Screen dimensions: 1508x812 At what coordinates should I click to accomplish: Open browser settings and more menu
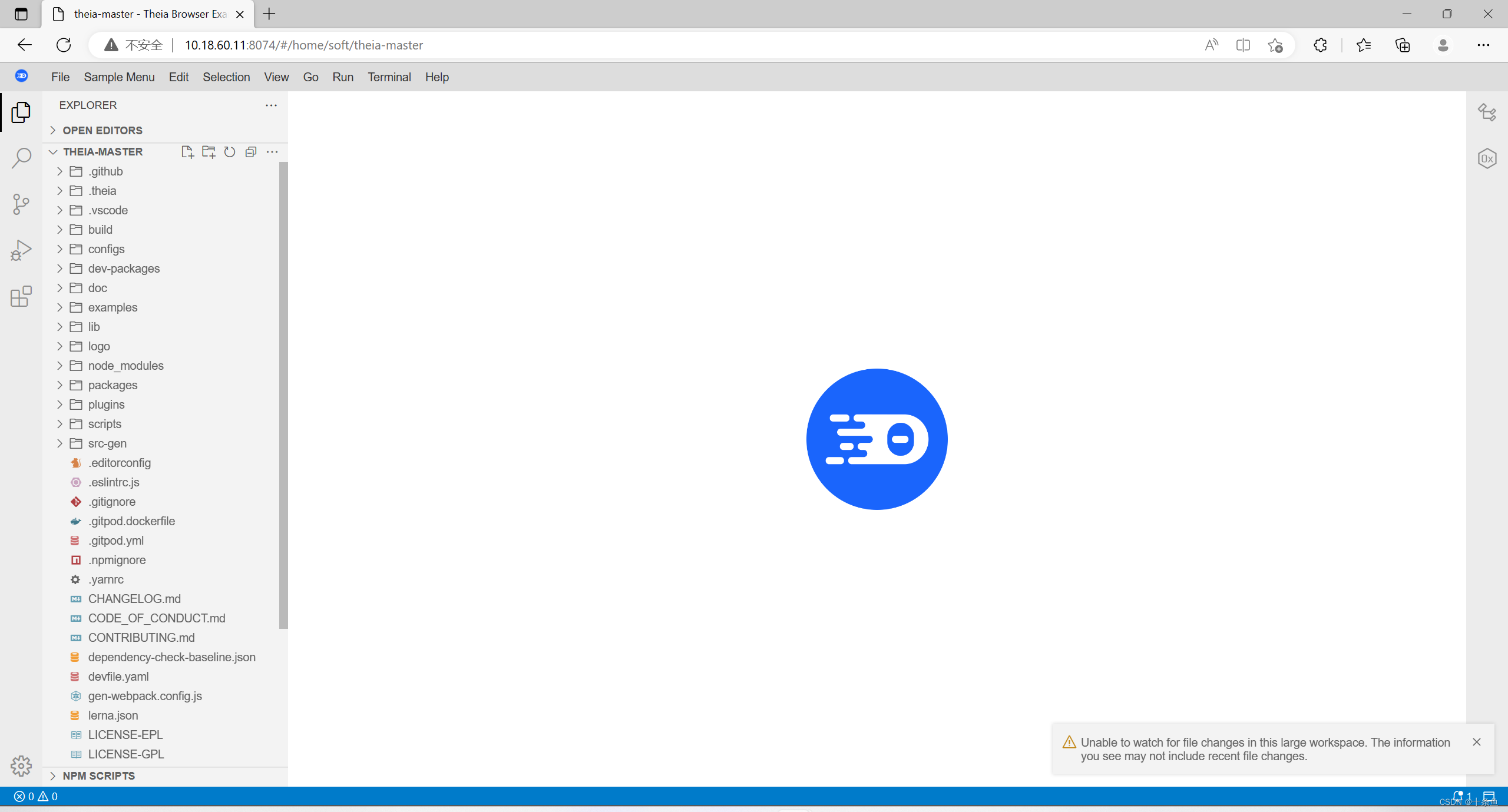[x=1483, y=45]
